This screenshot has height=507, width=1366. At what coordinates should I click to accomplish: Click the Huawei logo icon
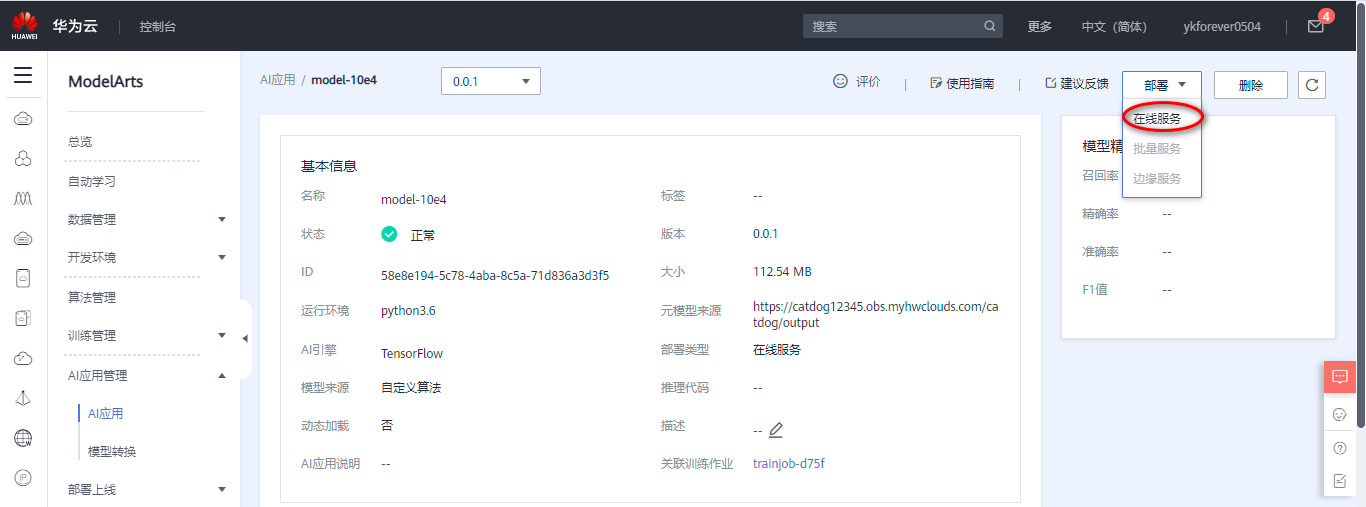pos(24,25)
